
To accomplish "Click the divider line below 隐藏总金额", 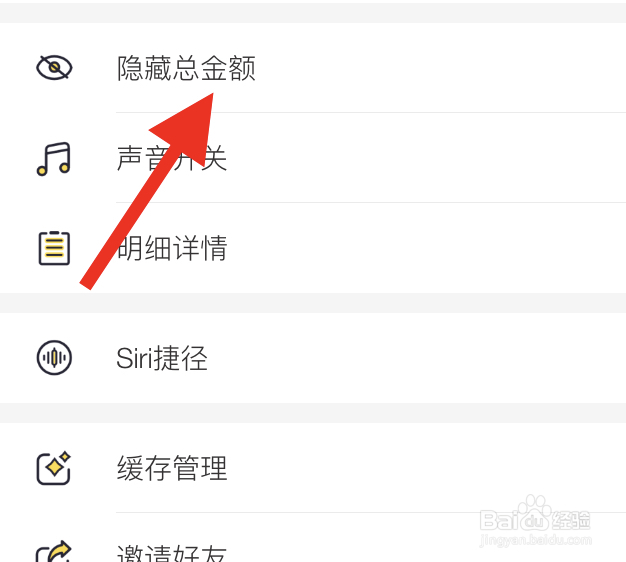I will [371, 113].
